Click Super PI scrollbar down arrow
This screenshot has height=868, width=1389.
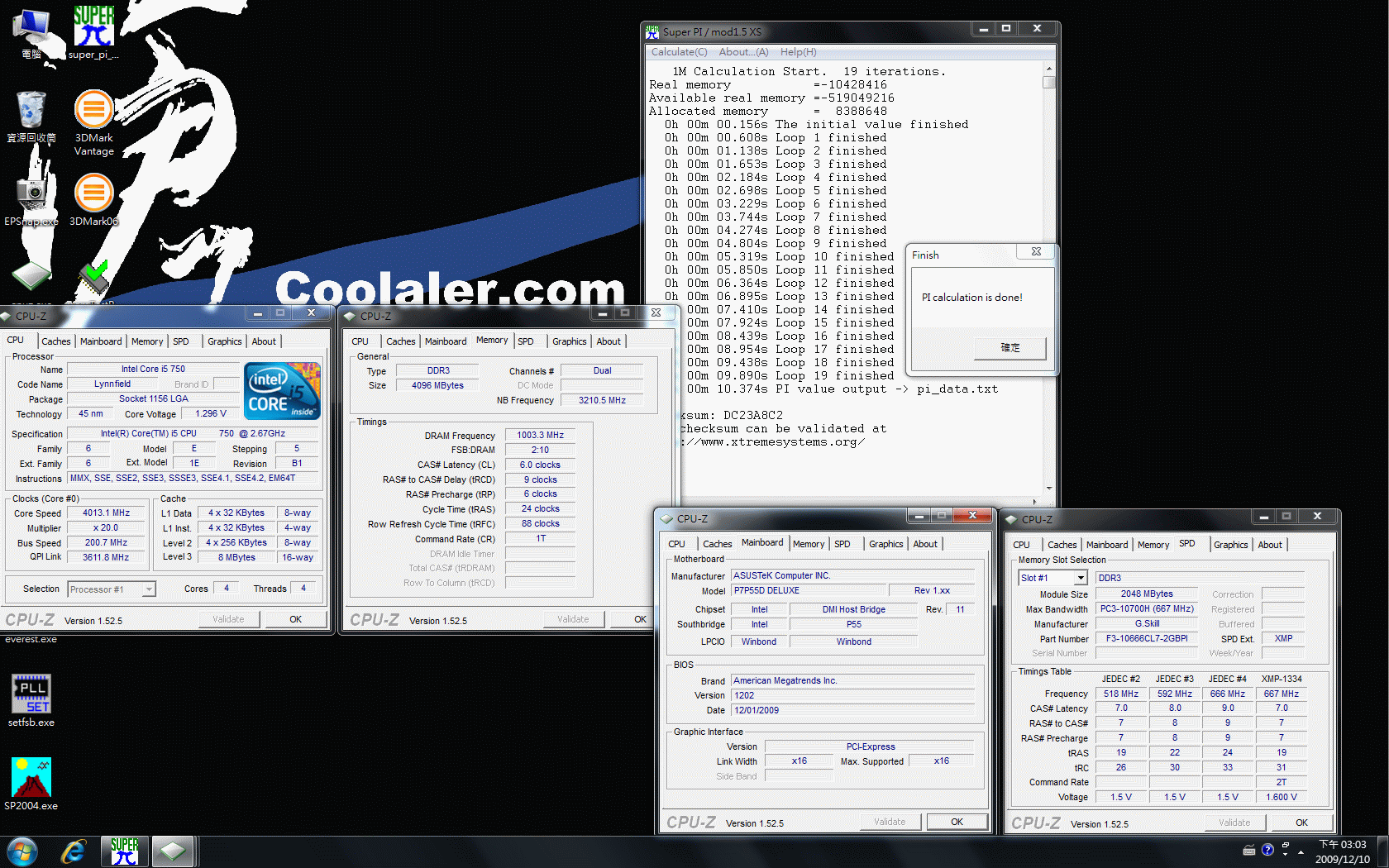(x=1049, y=488)
